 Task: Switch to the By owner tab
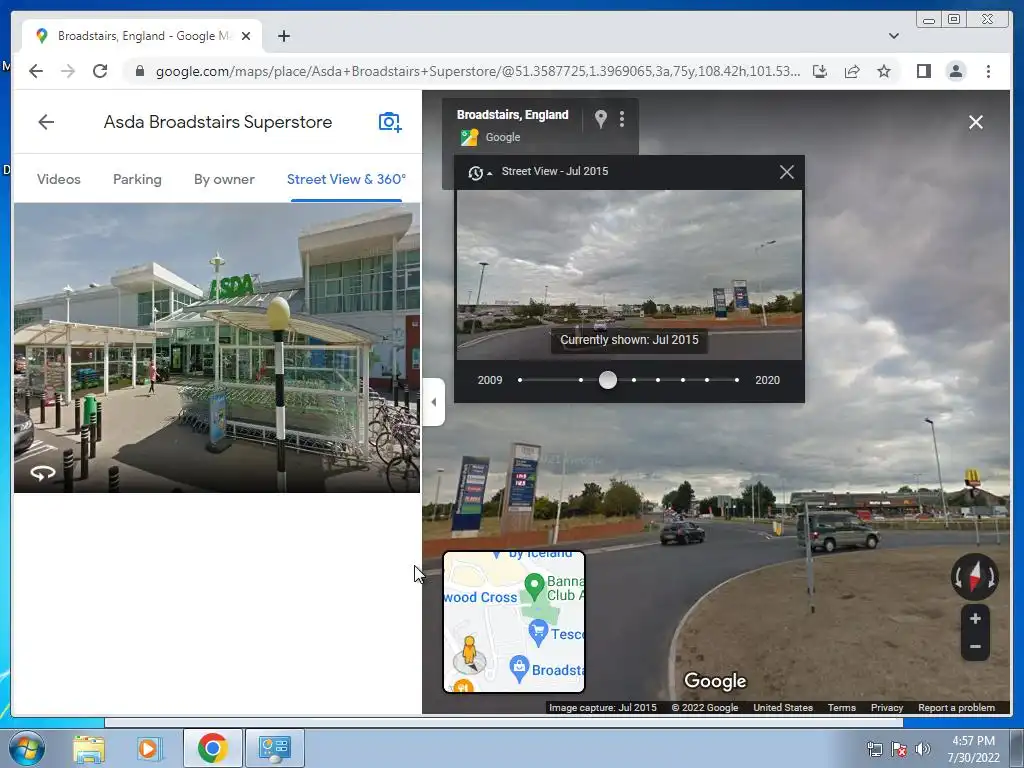pos(224,179)
